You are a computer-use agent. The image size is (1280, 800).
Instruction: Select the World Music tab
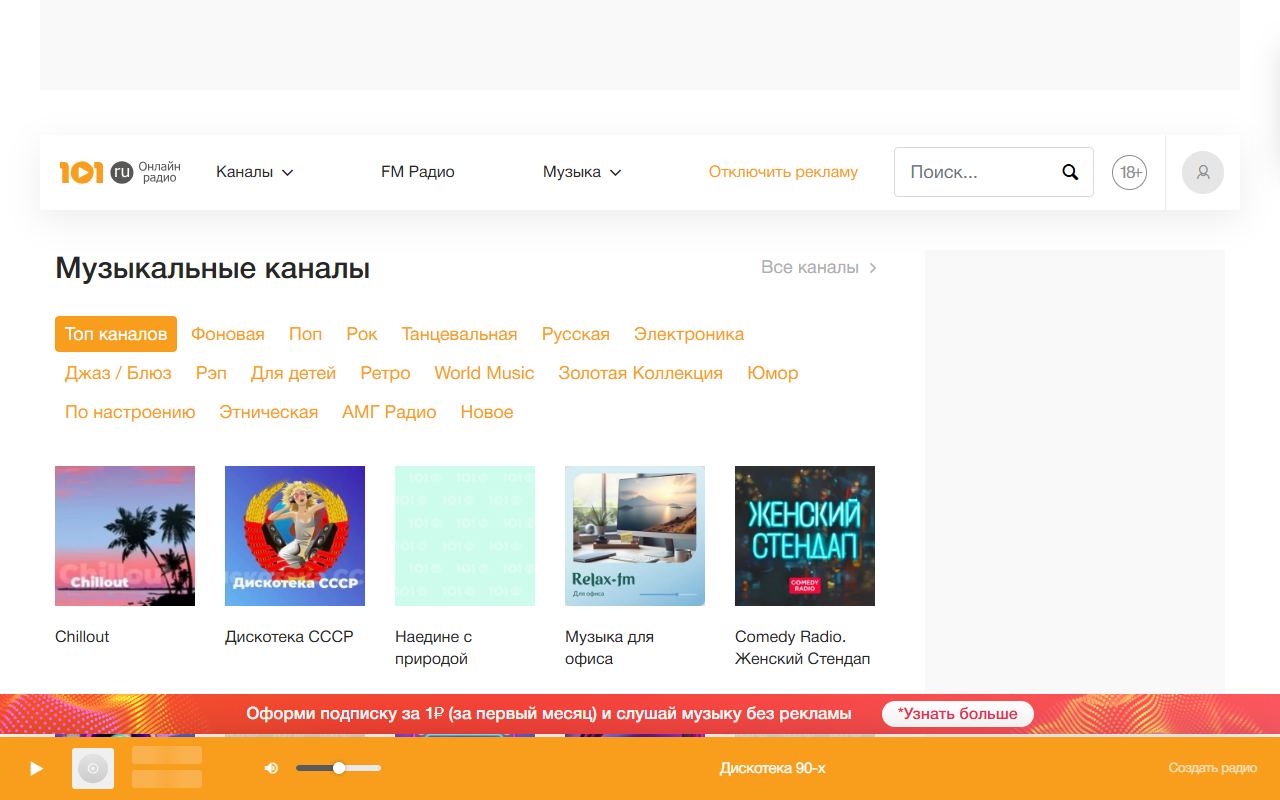tap(484, 373)
